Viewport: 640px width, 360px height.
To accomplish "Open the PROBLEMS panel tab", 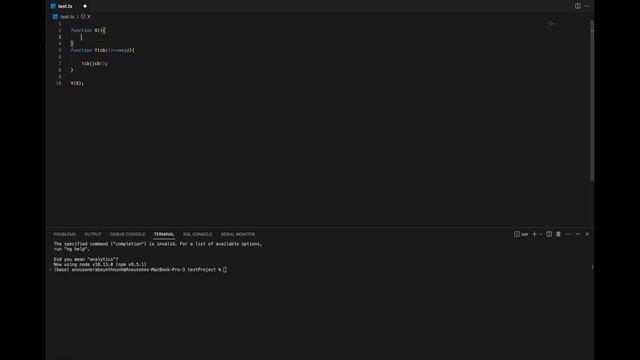I will (x=65, y=234).
